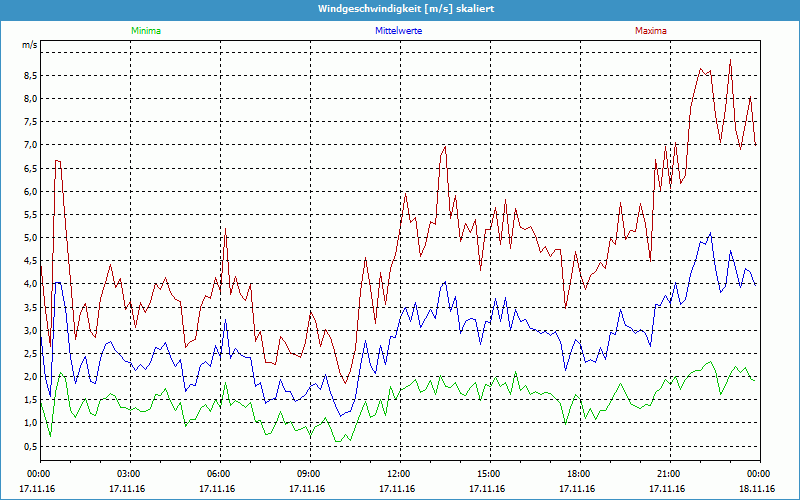Click the red Maxima legend label

click(x=651, y=31)
